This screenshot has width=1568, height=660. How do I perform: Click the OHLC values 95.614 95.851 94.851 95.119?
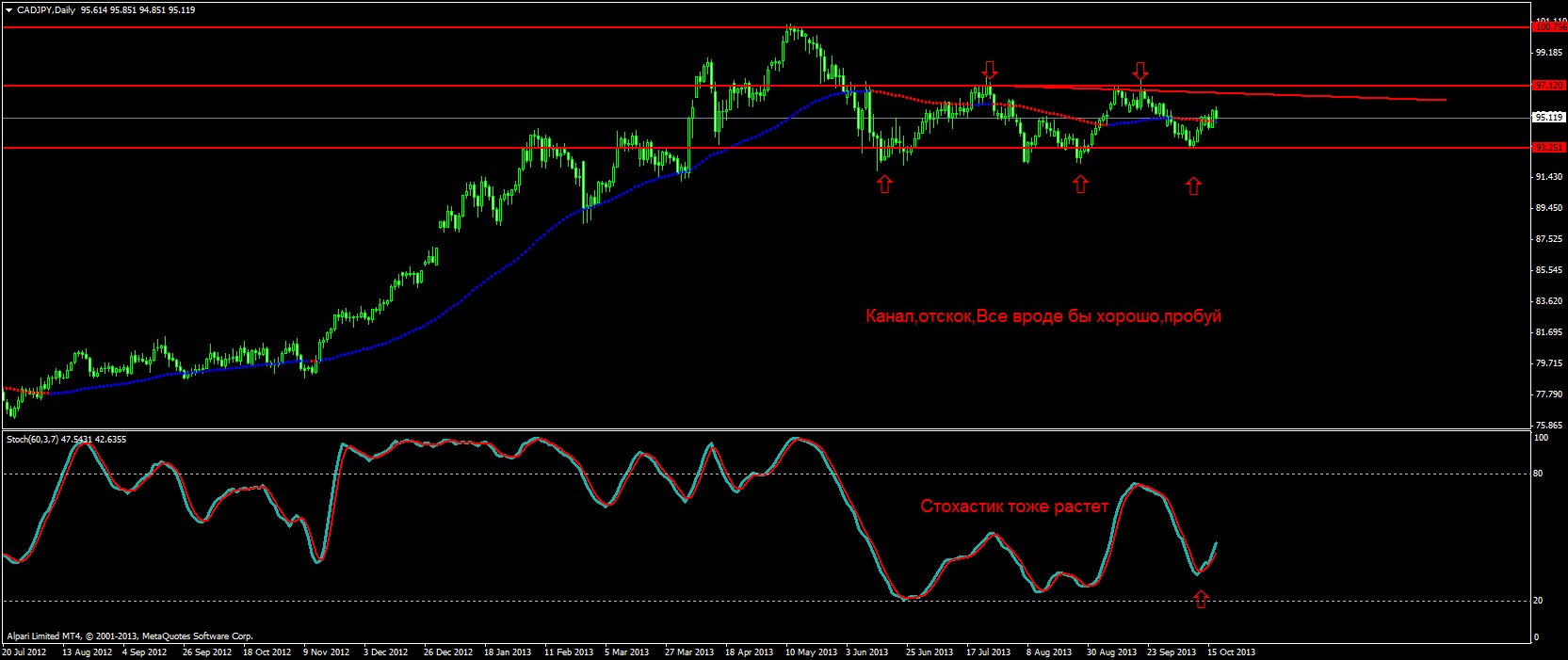138,10
